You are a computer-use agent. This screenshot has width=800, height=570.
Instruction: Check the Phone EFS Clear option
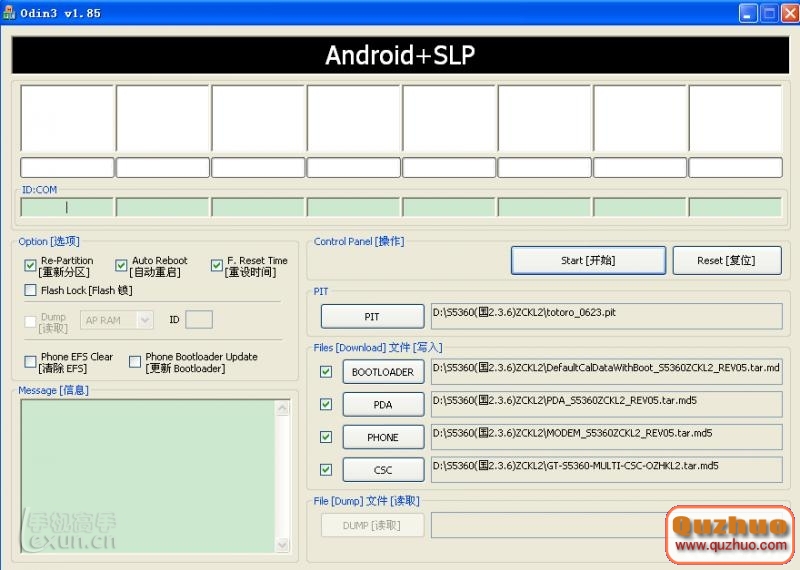[x=31, y=362]
